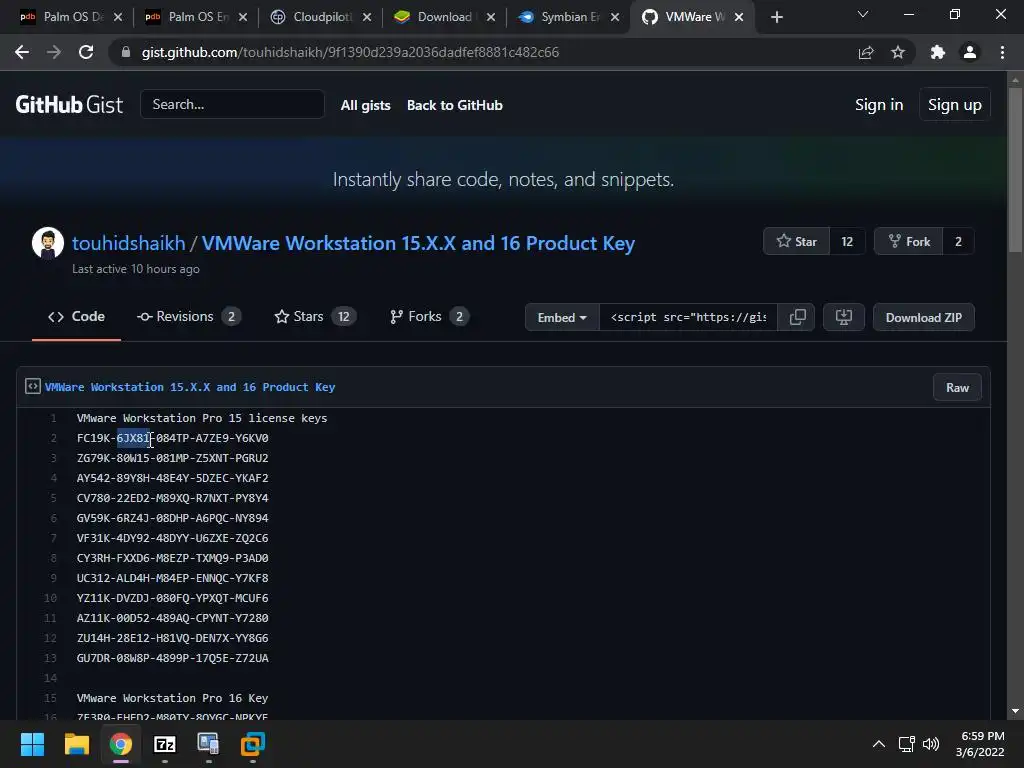This screenshot has width=1024, height=768.
Task: Switch to second Palm OS tab
Action: [195, 18]
